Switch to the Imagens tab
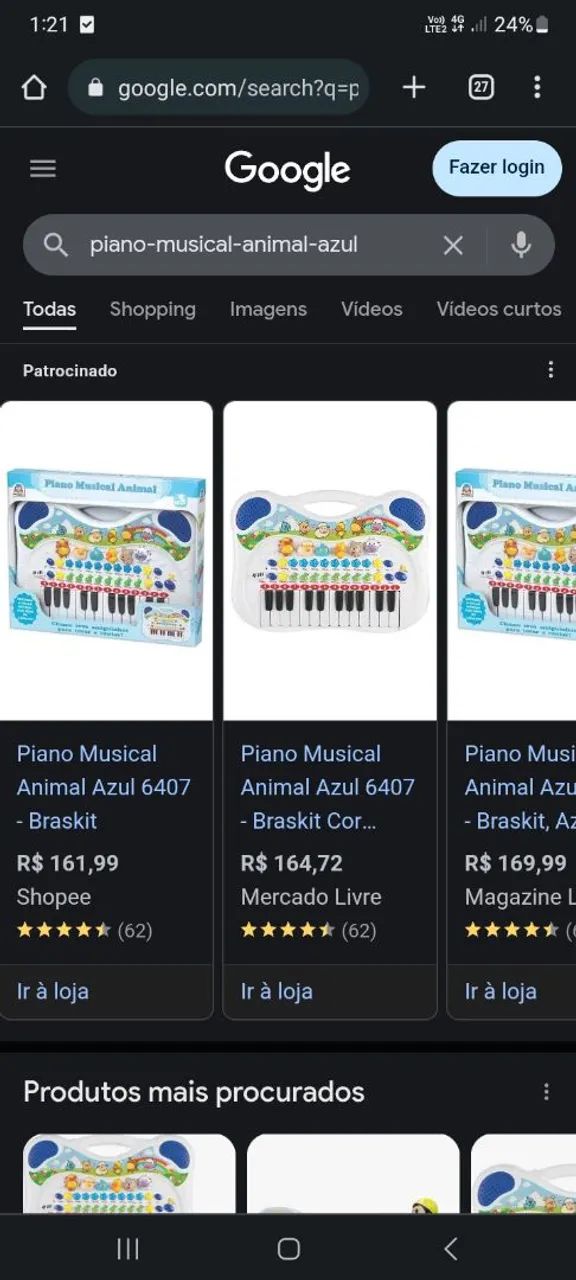The image size is (576, 1280). pyautogui.click(x=268, y=310)
